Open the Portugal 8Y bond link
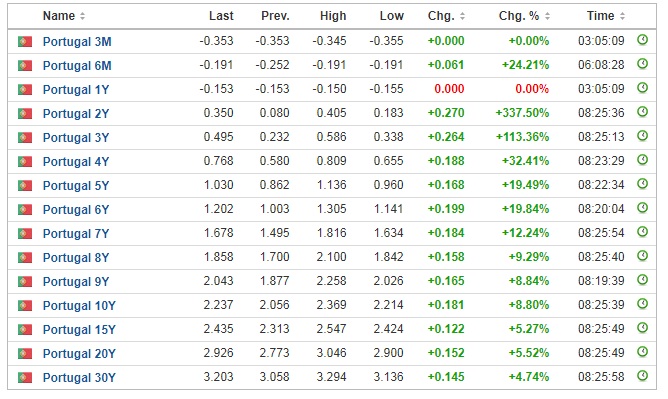This screenshot has height=399, width=668. [x=76, y=258]
